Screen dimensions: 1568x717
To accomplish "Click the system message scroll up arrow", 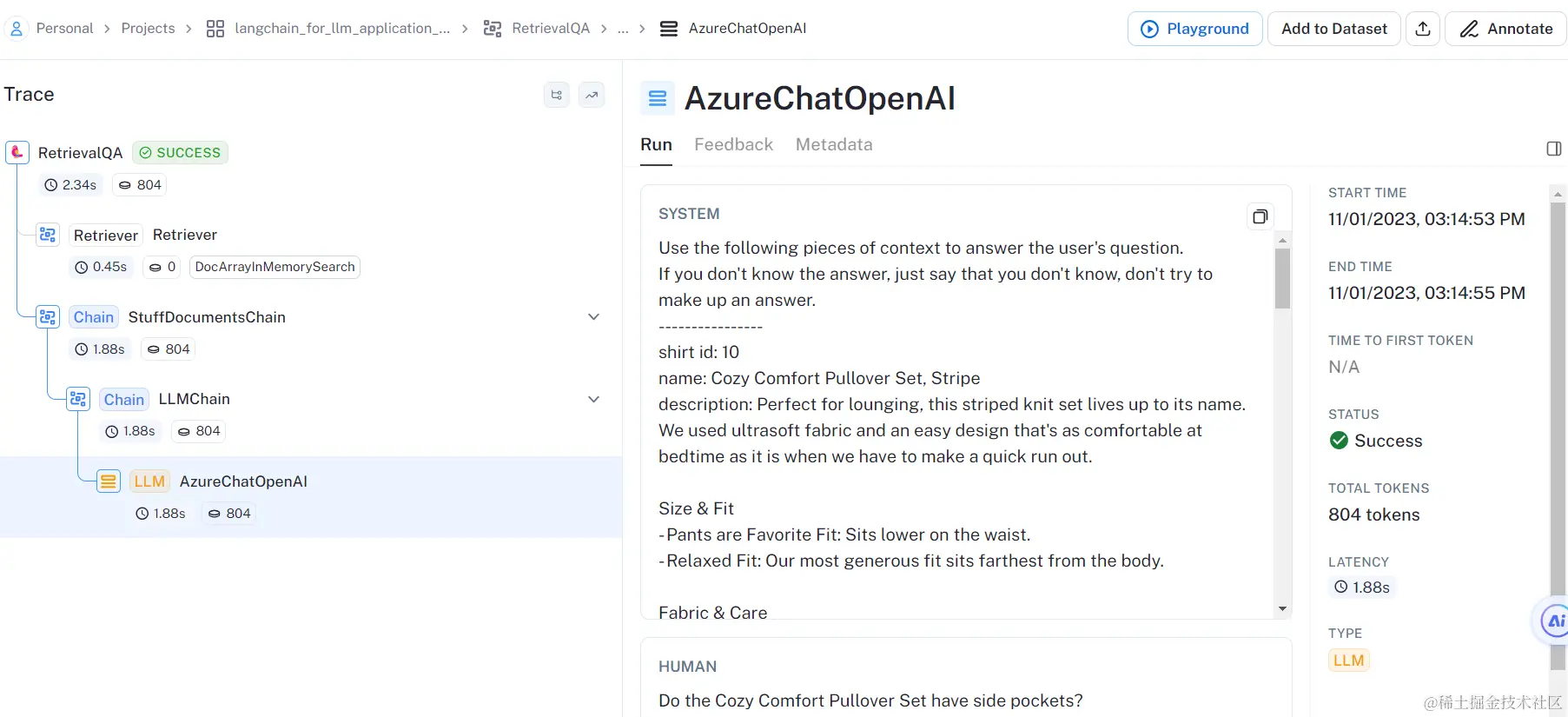I will click(1282, 240).
